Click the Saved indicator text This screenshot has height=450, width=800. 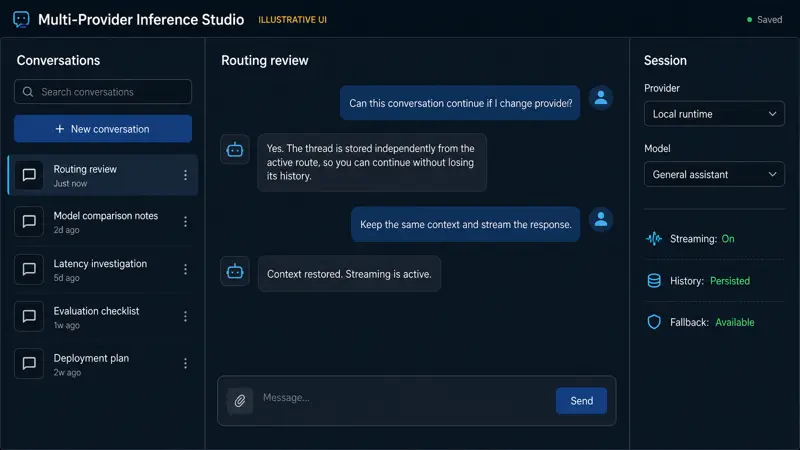(769, 20)
